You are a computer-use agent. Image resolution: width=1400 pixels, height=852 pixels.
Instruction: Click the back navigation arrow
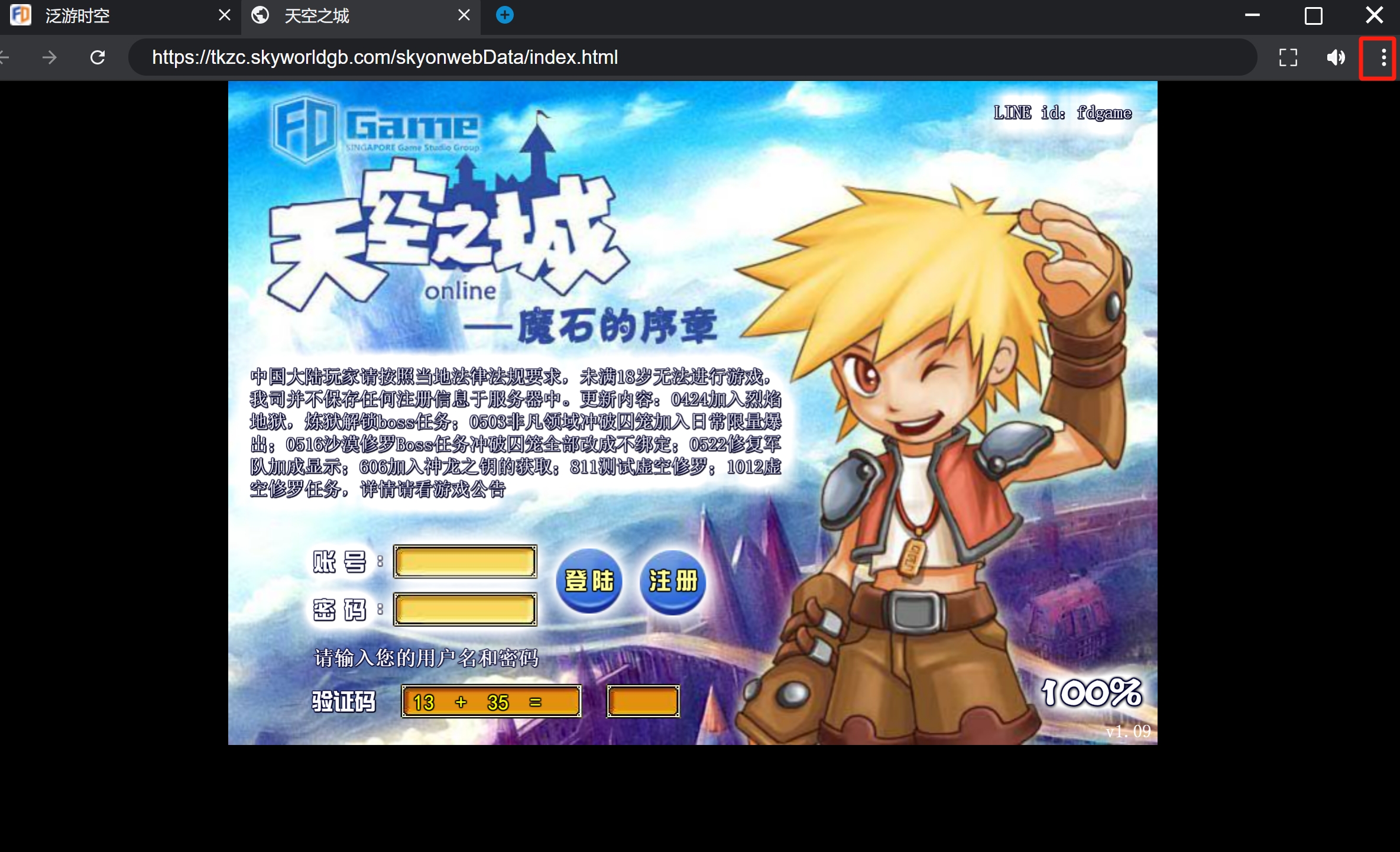5,57
